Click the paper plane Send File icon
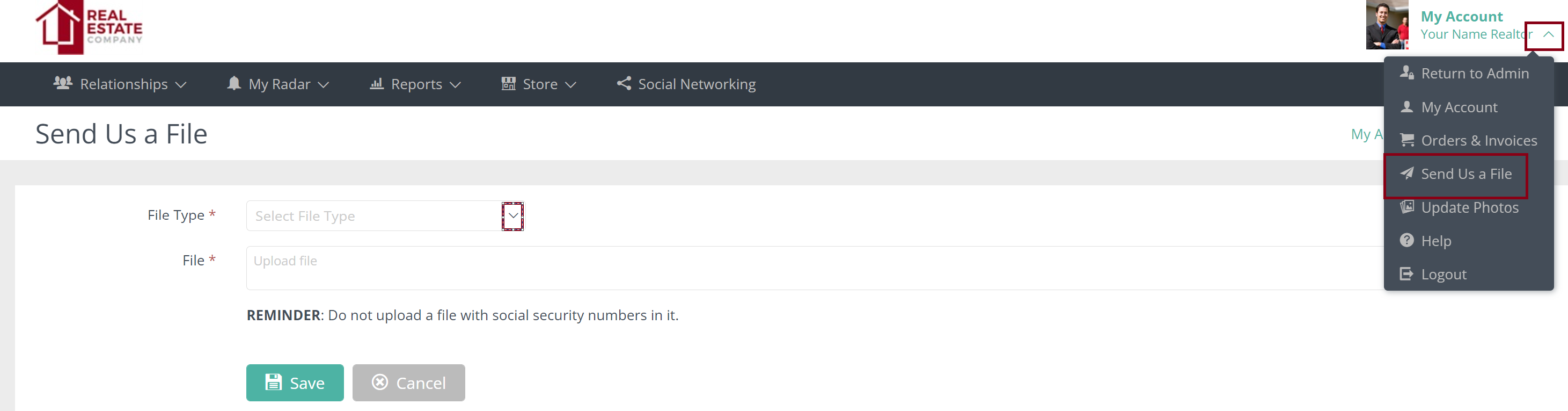The image size is (1568, 411). tap(1406, 174)
